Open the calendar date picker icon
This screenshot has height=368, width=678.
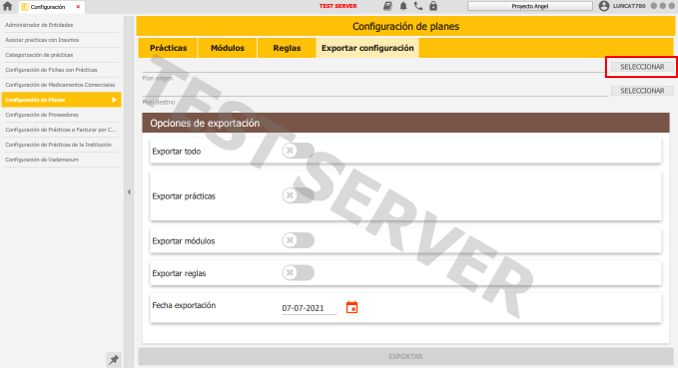tap(352, 307)
